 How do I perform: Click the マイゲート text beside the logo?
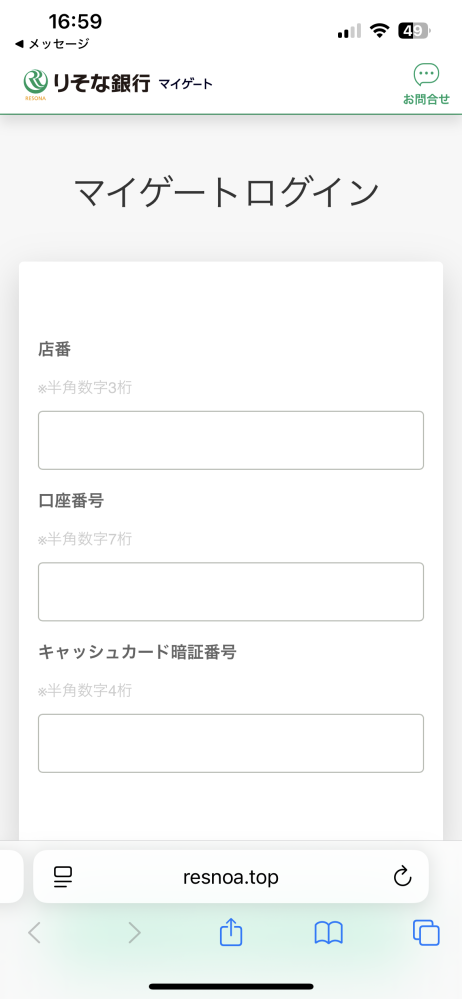coord(185,83)
